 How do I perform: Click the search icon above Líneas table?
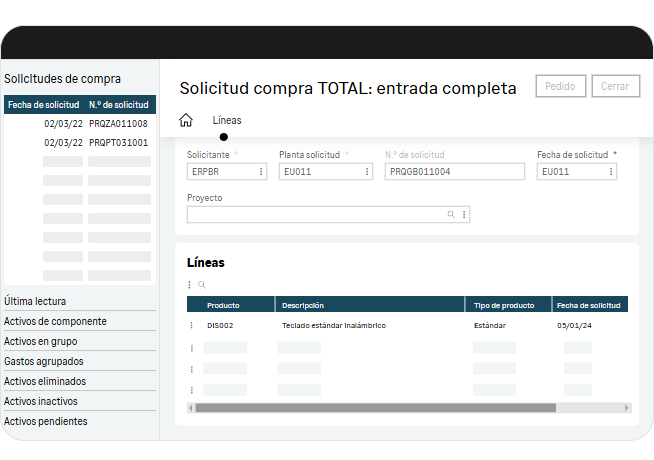point(201,285)
